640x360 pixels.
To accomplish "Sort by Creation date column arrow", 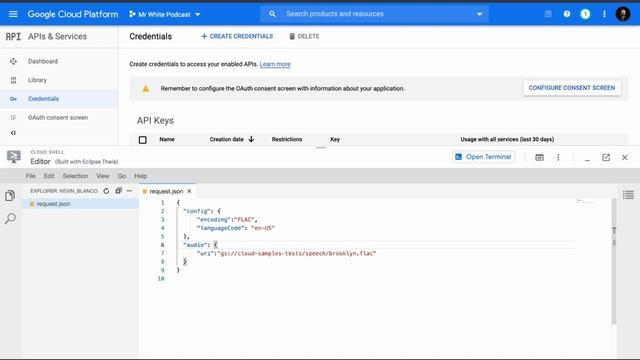I will click(x=251, y=139).
